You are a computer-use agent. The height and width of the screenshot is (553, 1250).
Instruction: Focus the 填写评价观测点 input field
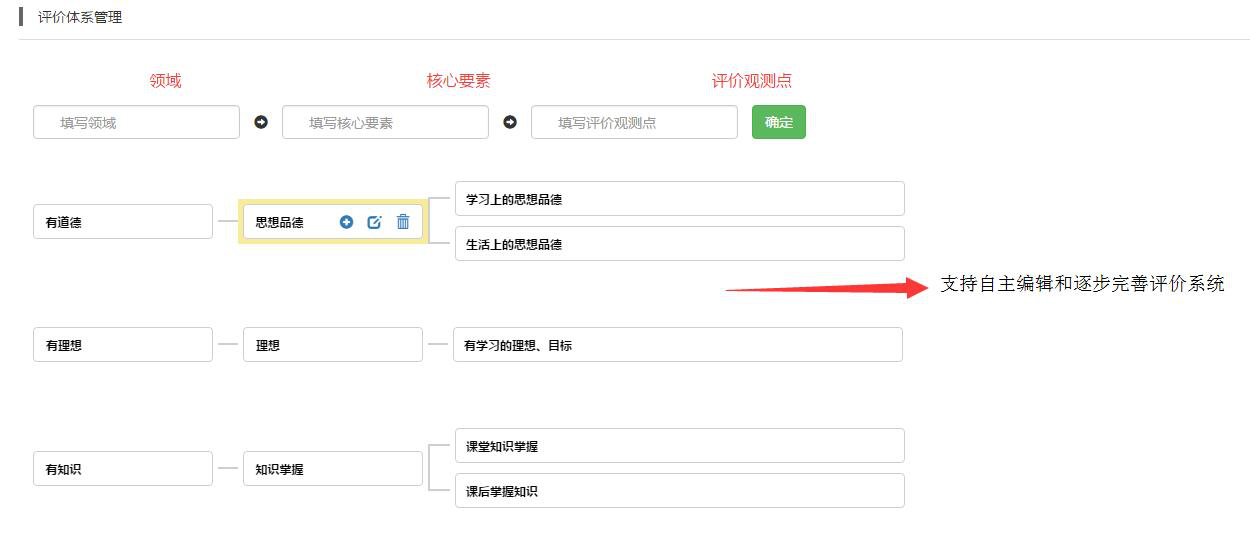click(x=634, y=122)
